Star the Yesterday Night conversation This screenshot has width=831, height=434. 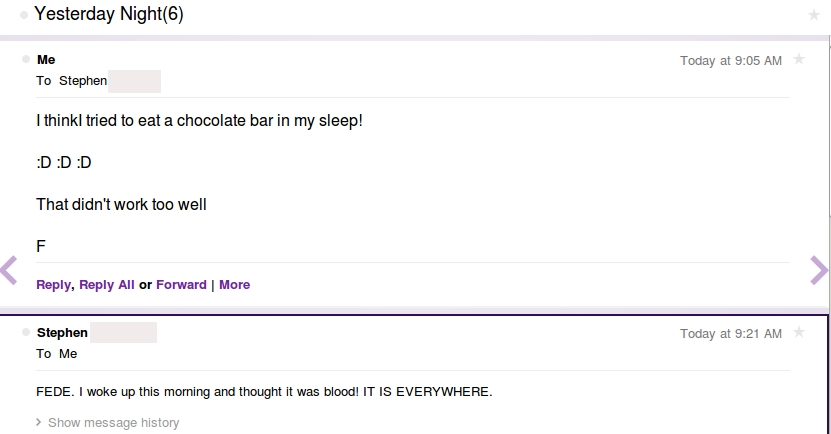814,15
